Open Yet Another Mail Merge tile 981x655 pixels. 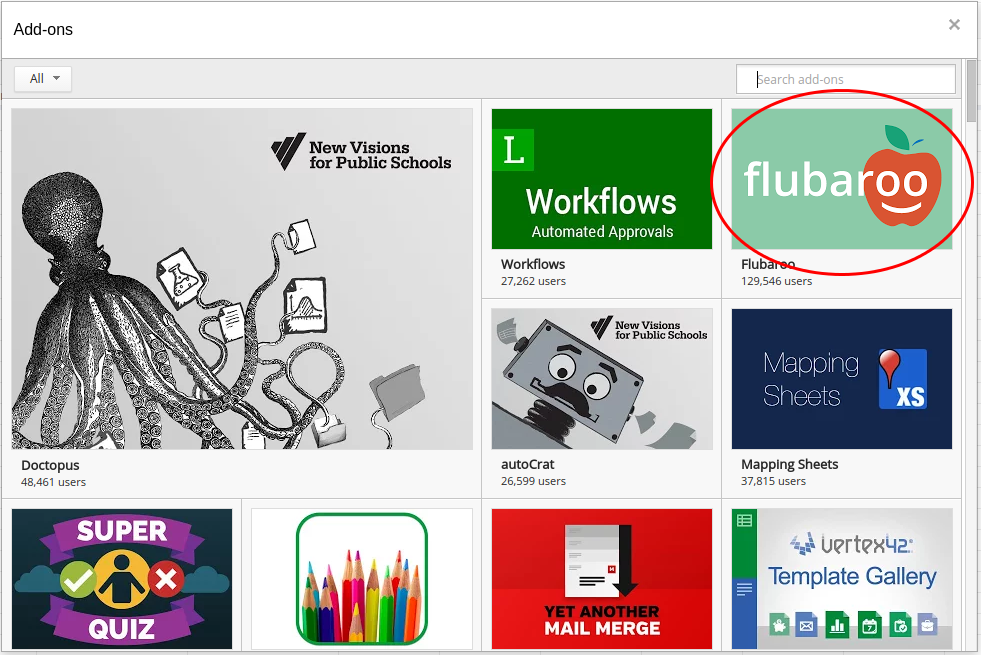602,579
